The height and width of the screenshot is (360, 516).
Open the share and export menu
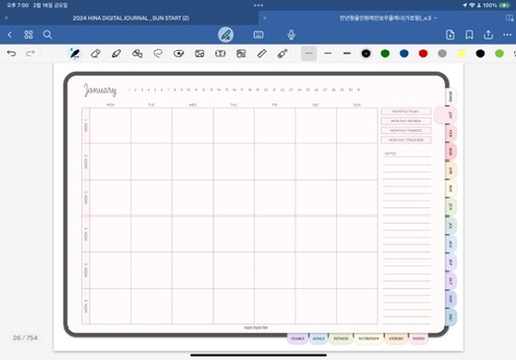(x=488, y=35)
